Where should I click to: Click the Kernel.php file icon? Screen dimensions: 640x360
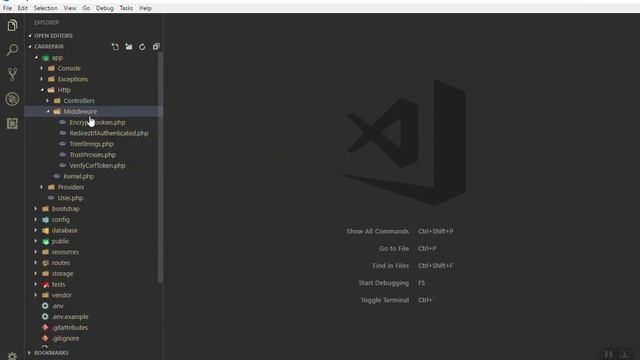[x=57, y=176]
